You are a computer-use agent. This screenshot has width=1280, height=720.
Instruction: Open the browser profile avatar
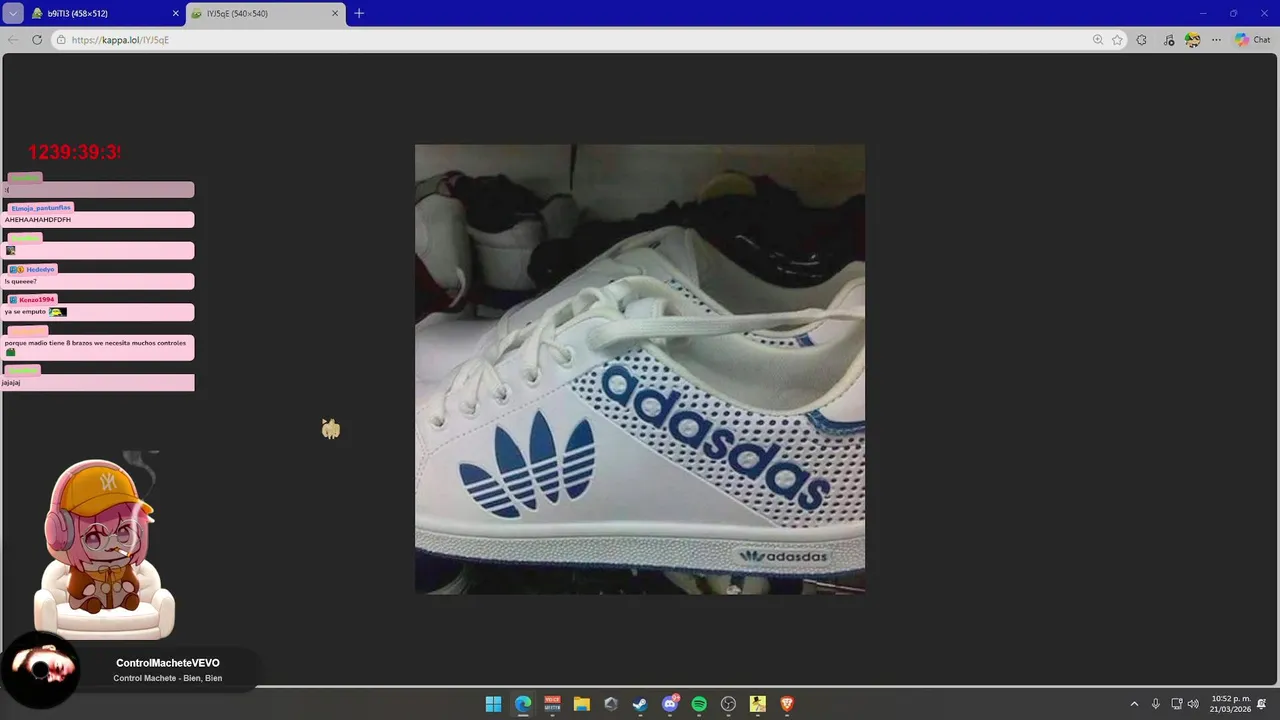click(1192, 40)
